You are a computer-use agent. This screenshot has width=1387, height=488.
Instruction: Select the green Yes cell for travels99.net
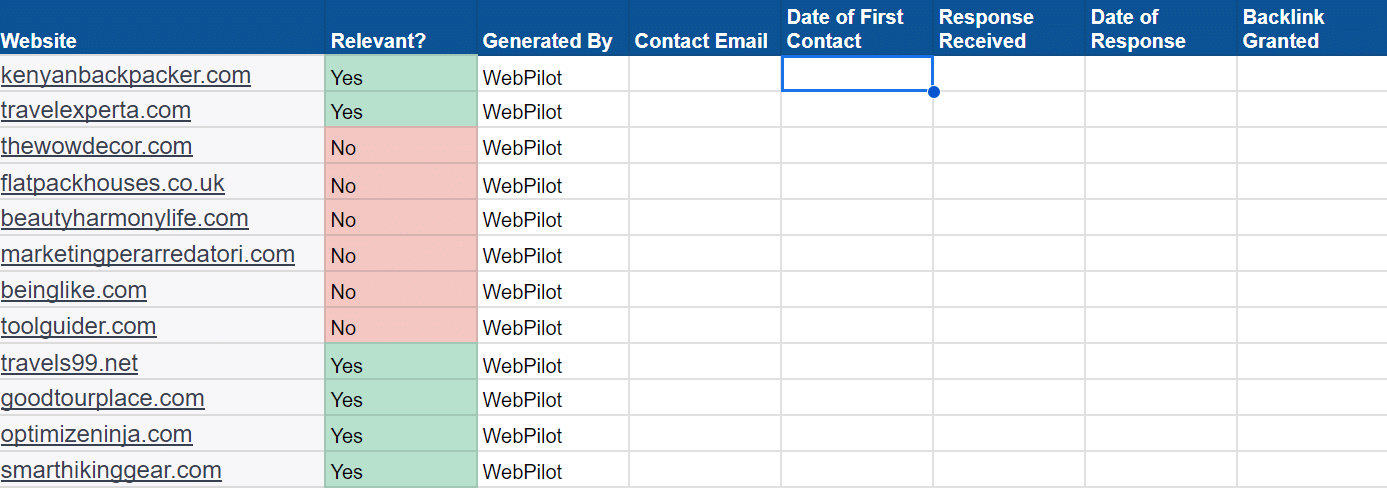(401, 365)
